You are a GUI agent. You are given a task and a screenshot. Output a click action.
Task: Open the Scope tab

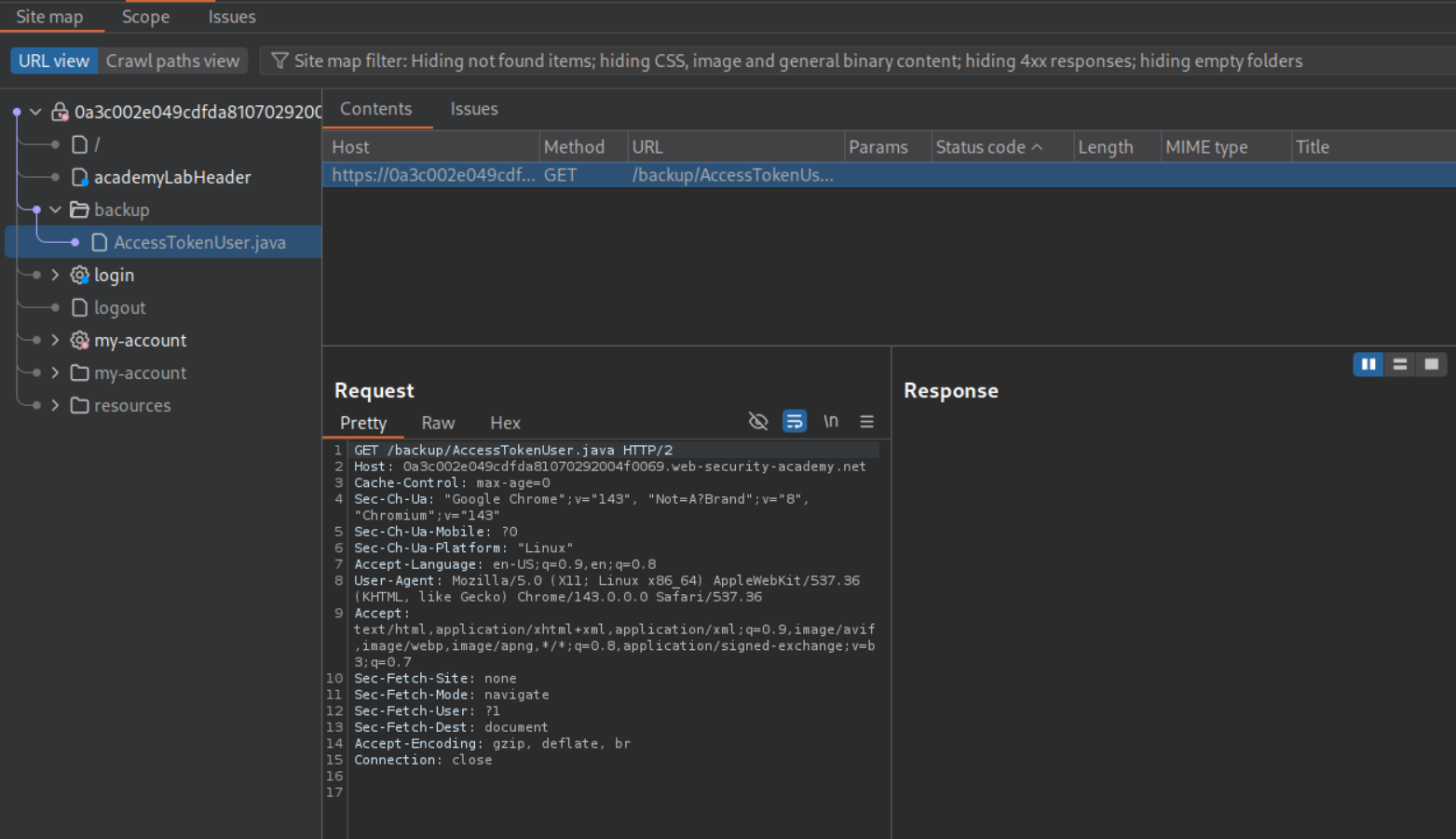click(145, 17)
